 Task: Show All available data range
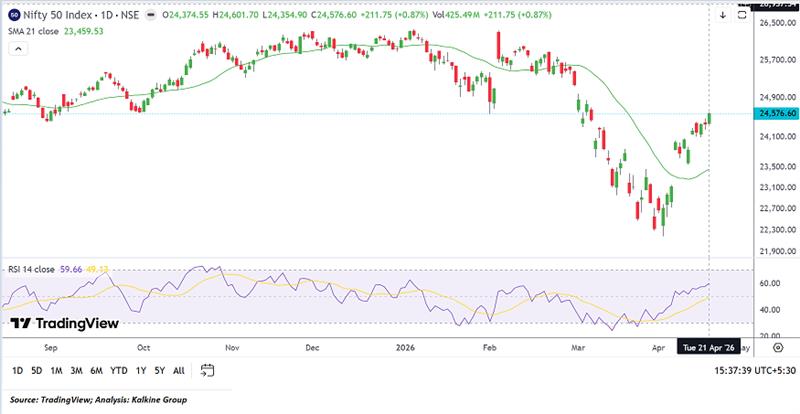(179, 371)
